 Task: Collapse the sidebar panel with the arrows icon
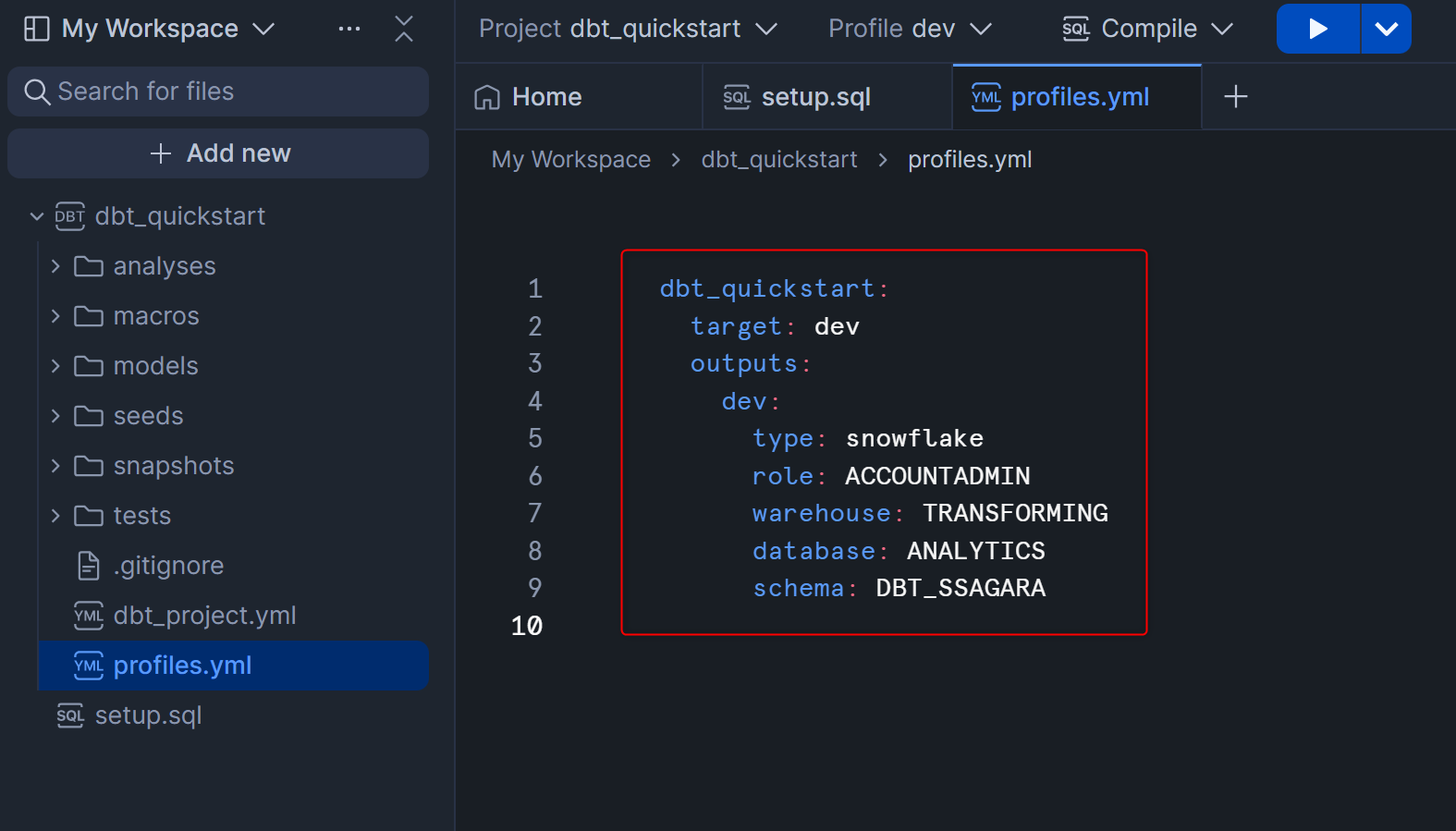click(x=404, y=29)
